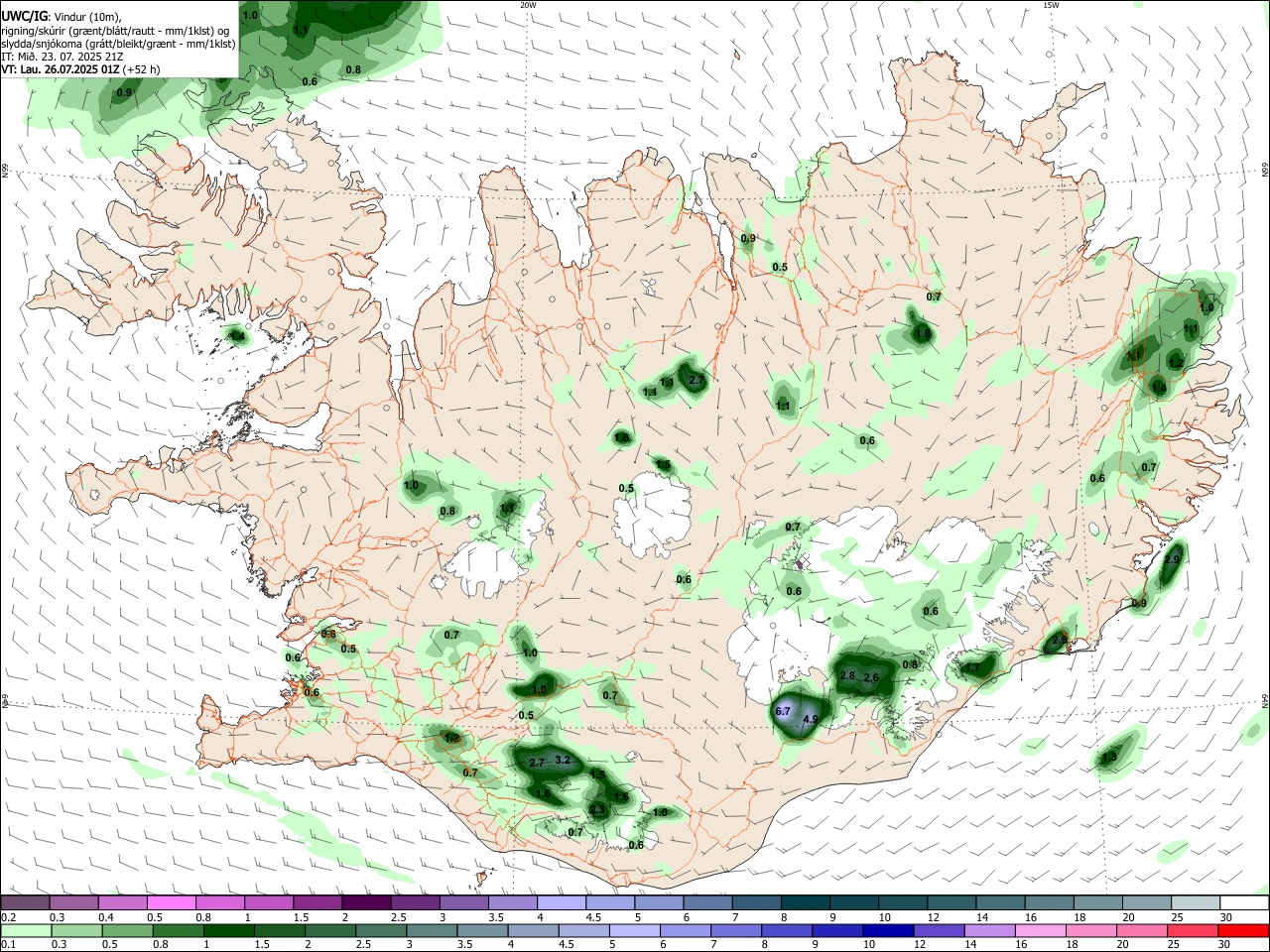This screenshot has width=1270, height=952.
Task: Select the pink swatch between 16 and 18, lower row
Action: click(1040, 930)
